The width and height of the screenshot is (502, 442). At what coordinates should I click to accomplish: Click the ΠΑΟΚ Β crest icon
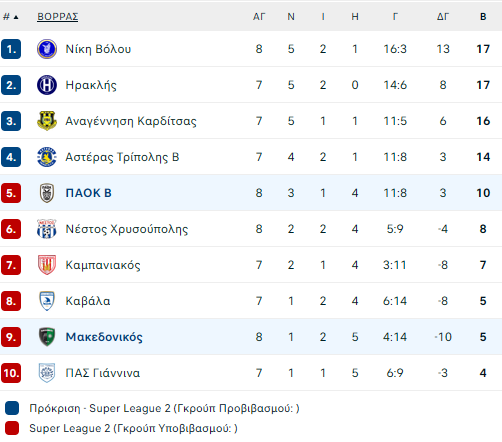click(47, 193)
